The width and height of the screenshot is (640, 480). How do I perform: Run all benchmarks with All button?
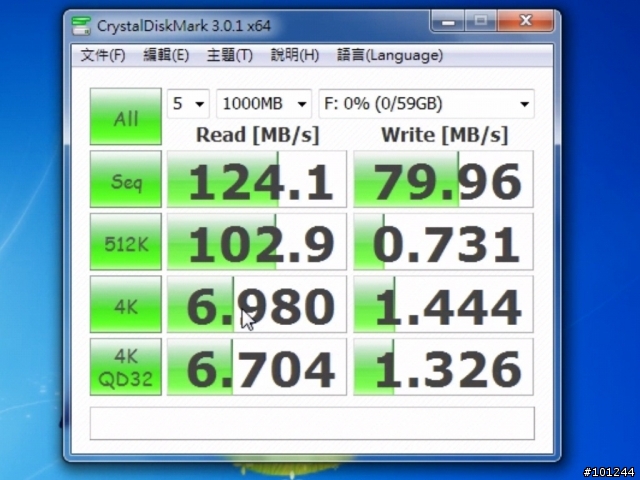tap(126, 116)
